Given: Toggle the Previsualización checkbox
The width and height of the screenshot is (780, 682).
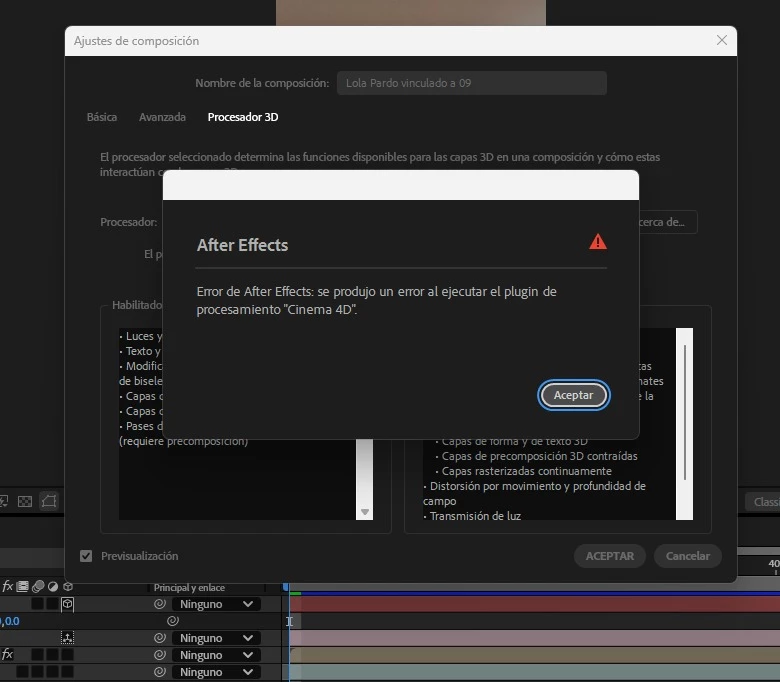Looking at the screenshot, I should click(x=86, y=556).
